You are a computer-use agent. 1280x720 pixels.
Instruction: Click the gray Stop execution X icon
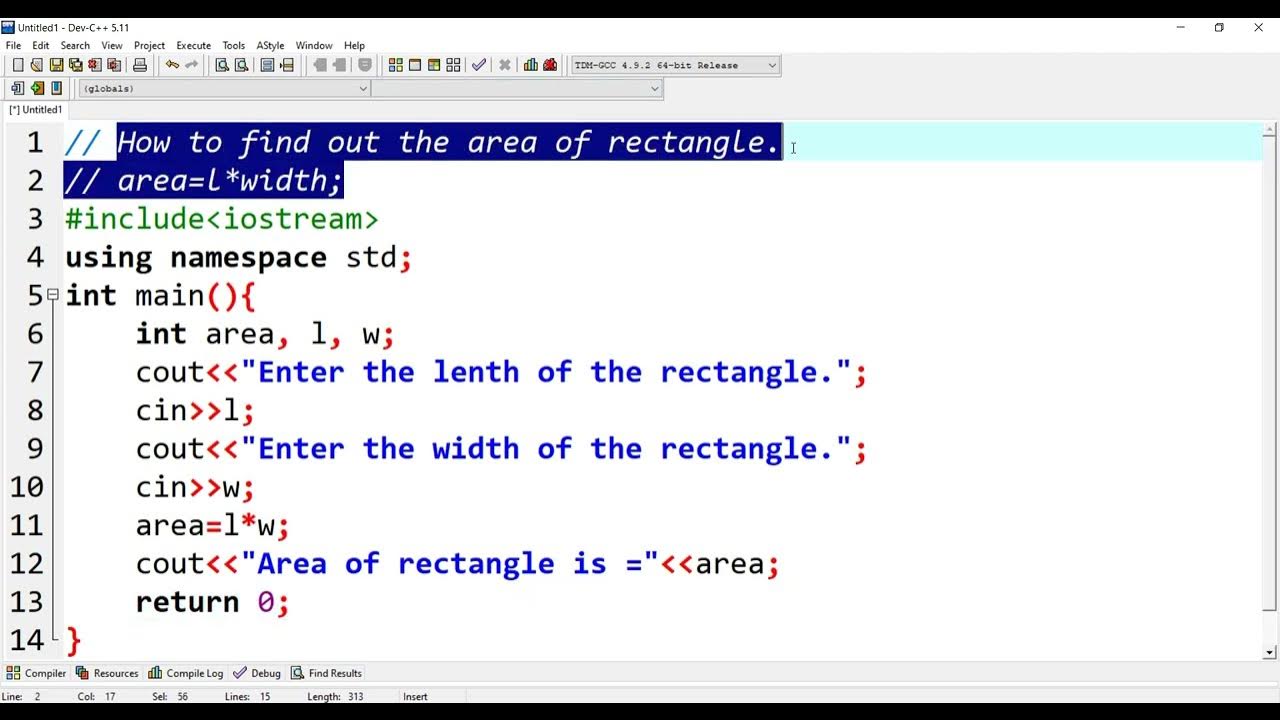[505, 65]
